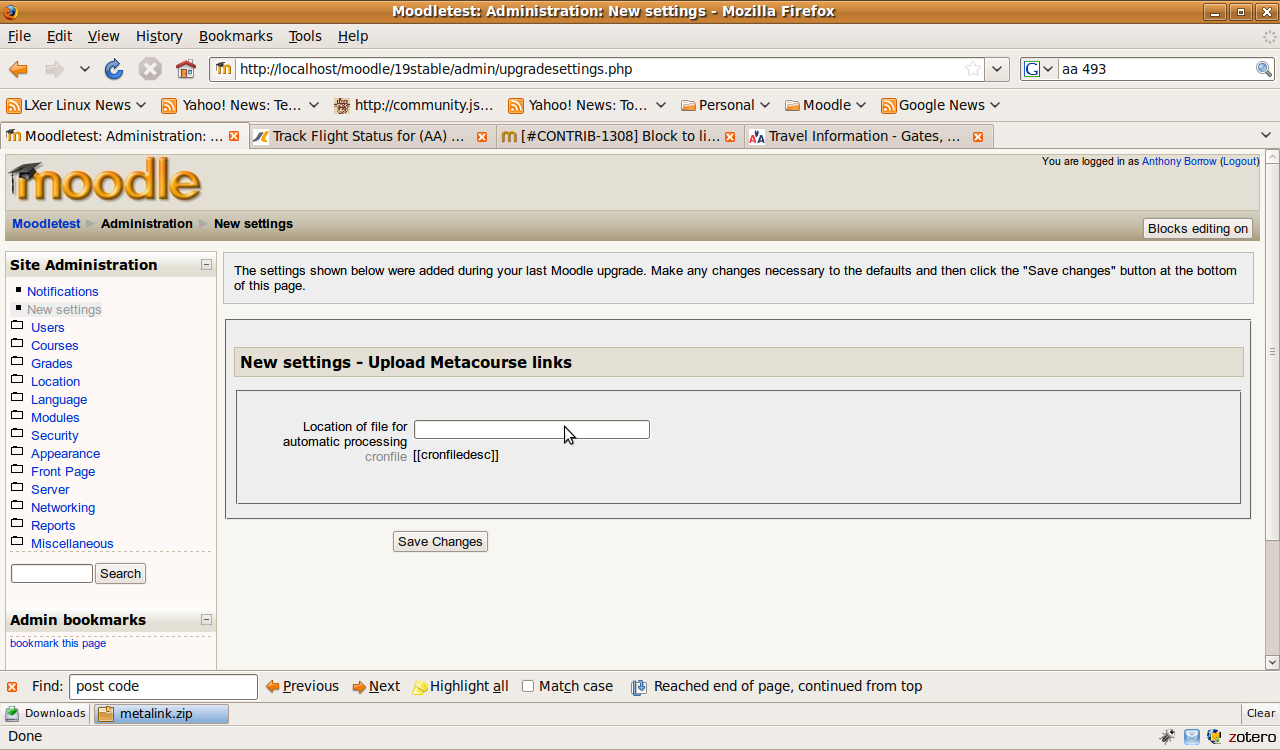Open the File menu

19,36
